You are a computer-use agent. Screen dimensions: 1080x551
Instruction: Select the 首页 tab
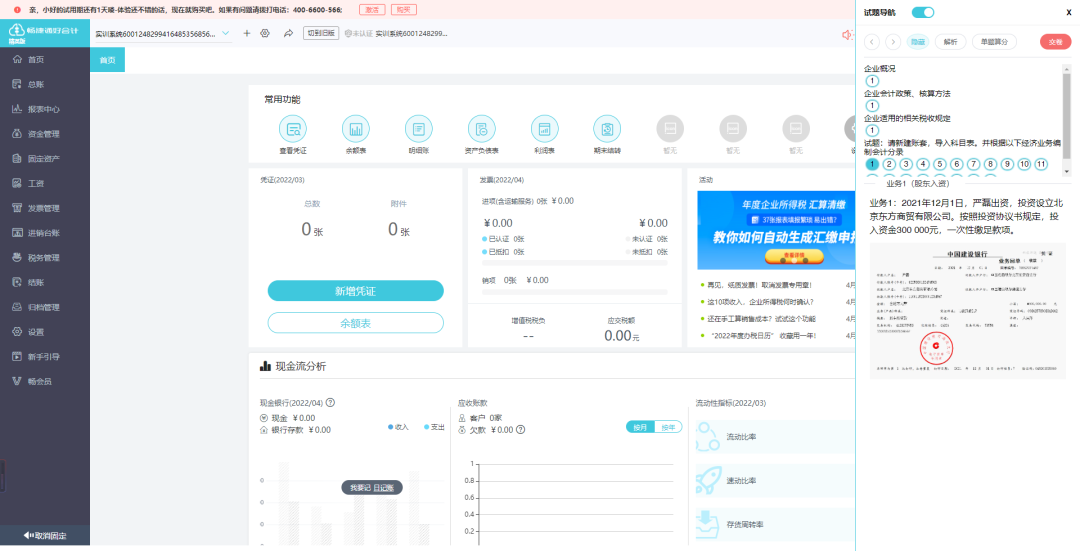coord(107,60)
